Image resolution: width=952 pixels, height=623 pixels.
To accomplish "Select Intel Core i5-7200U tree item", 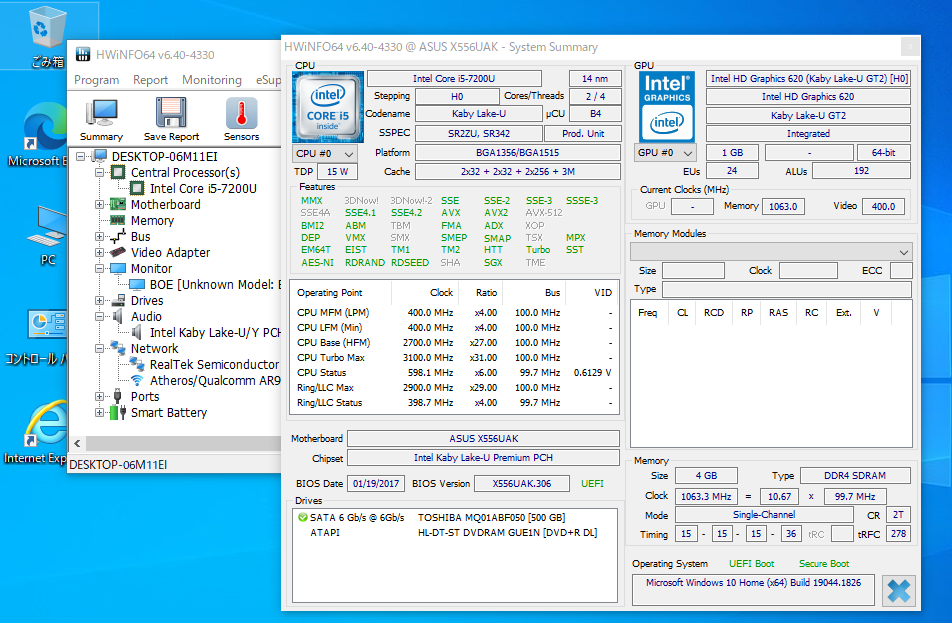I will pyautogui.click(x=202, y=189).
